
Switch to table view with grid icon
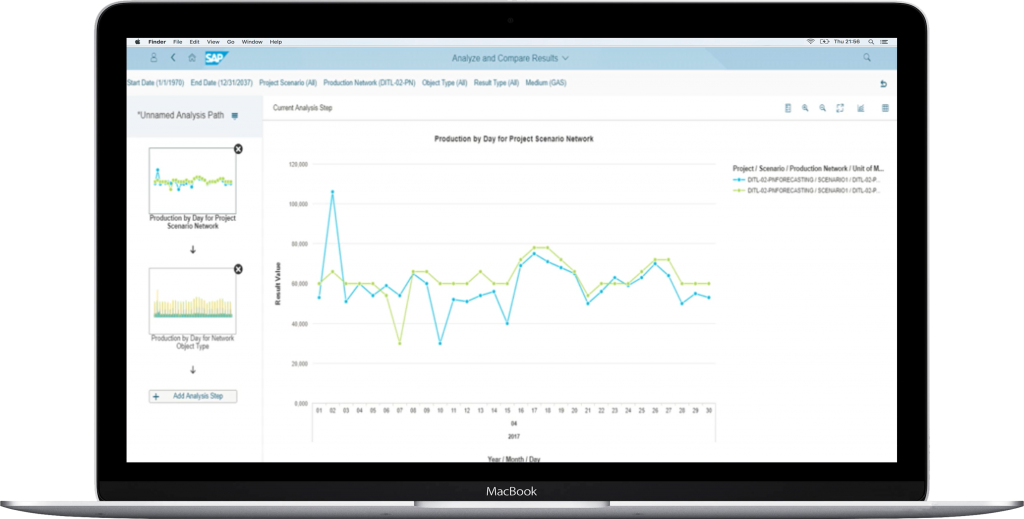885,108
